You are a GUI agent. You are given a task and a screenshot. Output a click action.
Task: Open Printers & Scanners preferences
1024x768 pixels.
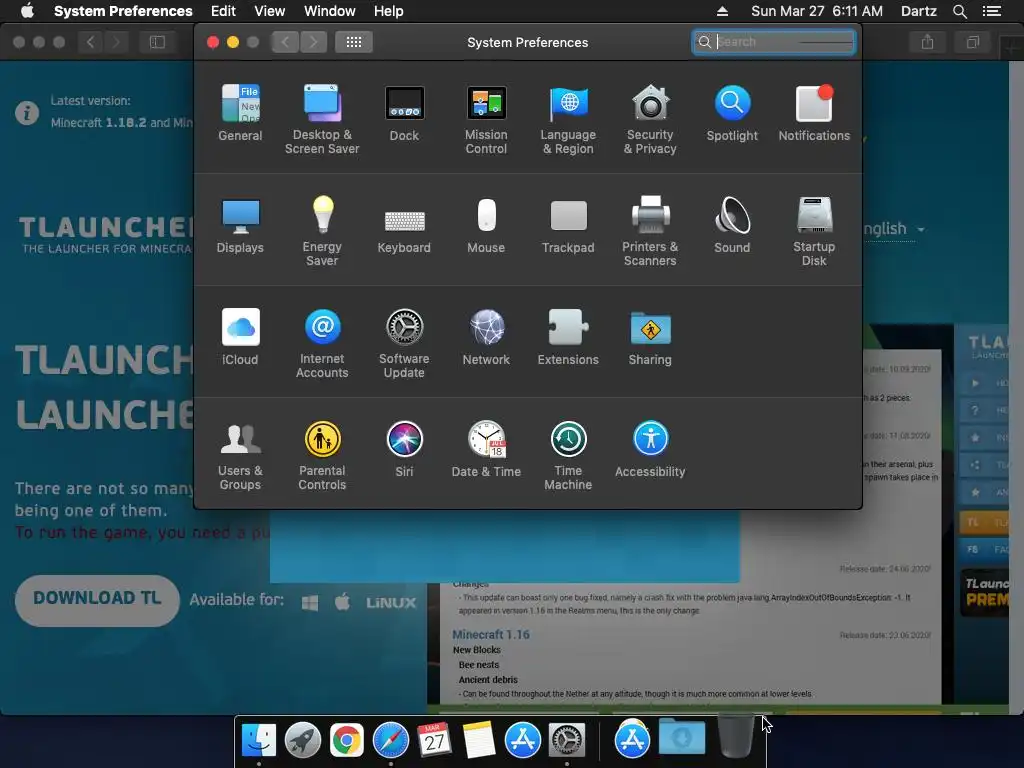(x=650, y=231)
